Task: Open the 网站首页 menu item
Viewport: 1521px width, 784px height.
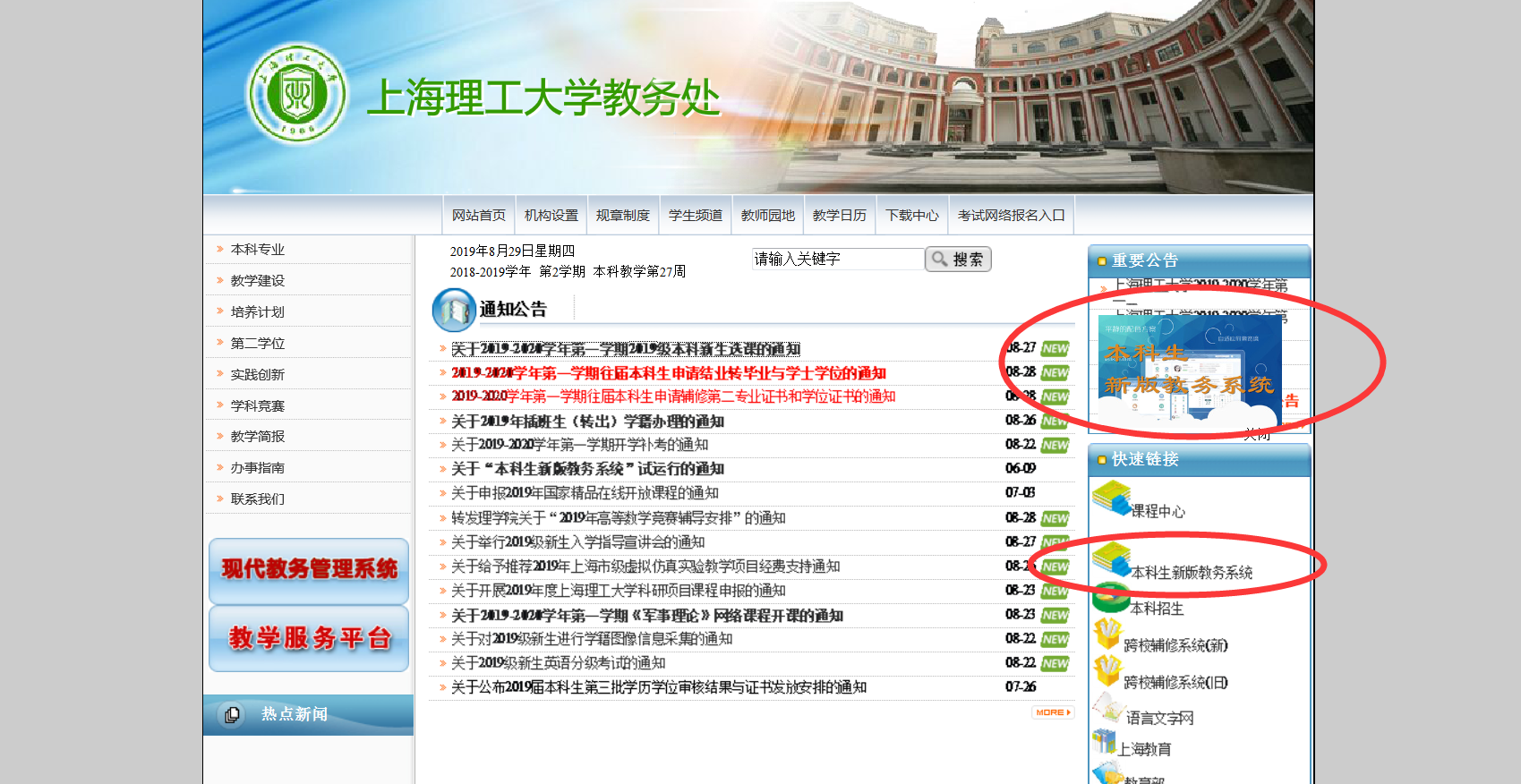Action: [x=479, y=216]
